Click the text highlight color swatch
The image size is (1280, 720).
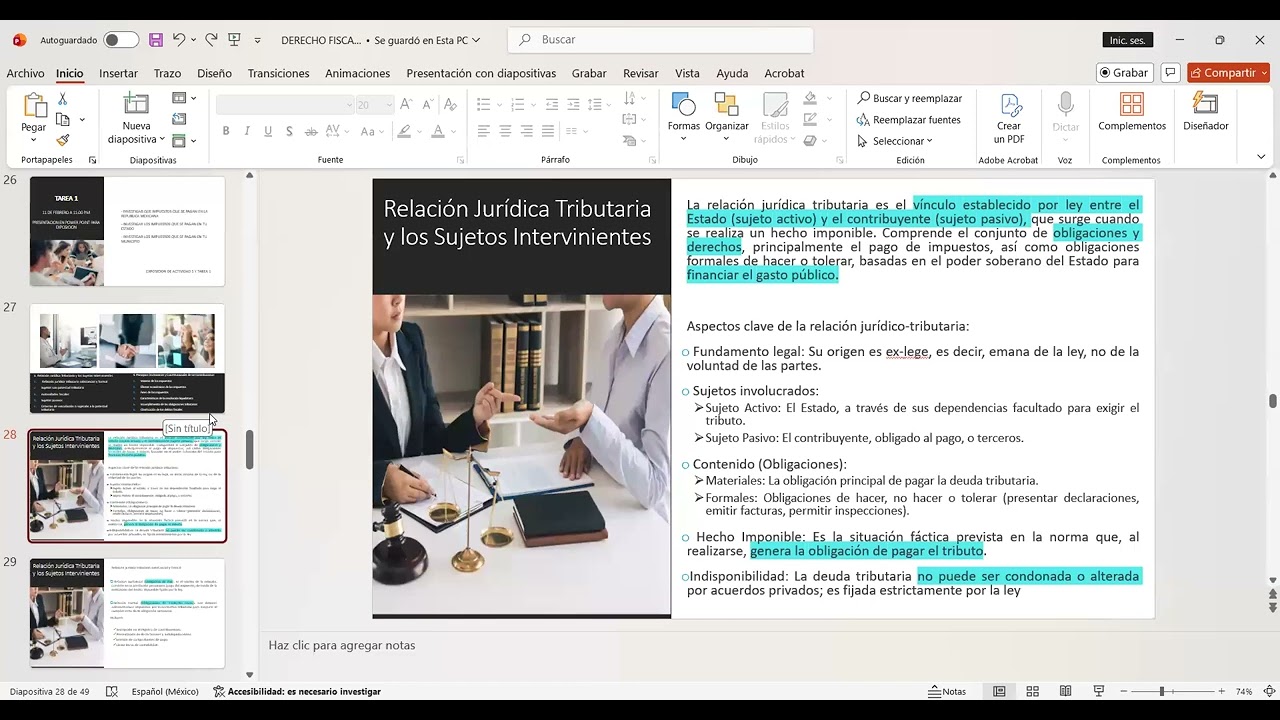[403, 131]
